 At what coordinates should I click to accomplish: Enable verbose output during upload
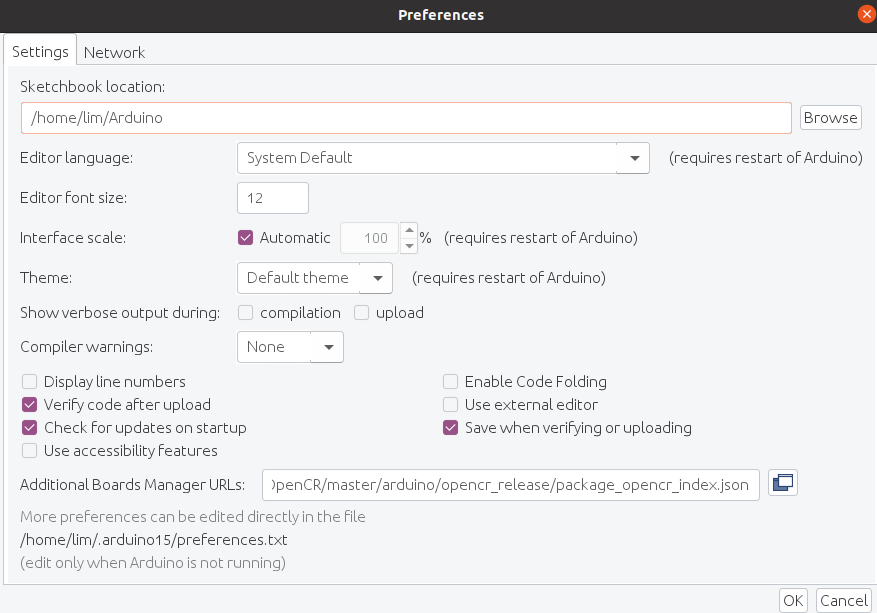(x=362, y=313)
